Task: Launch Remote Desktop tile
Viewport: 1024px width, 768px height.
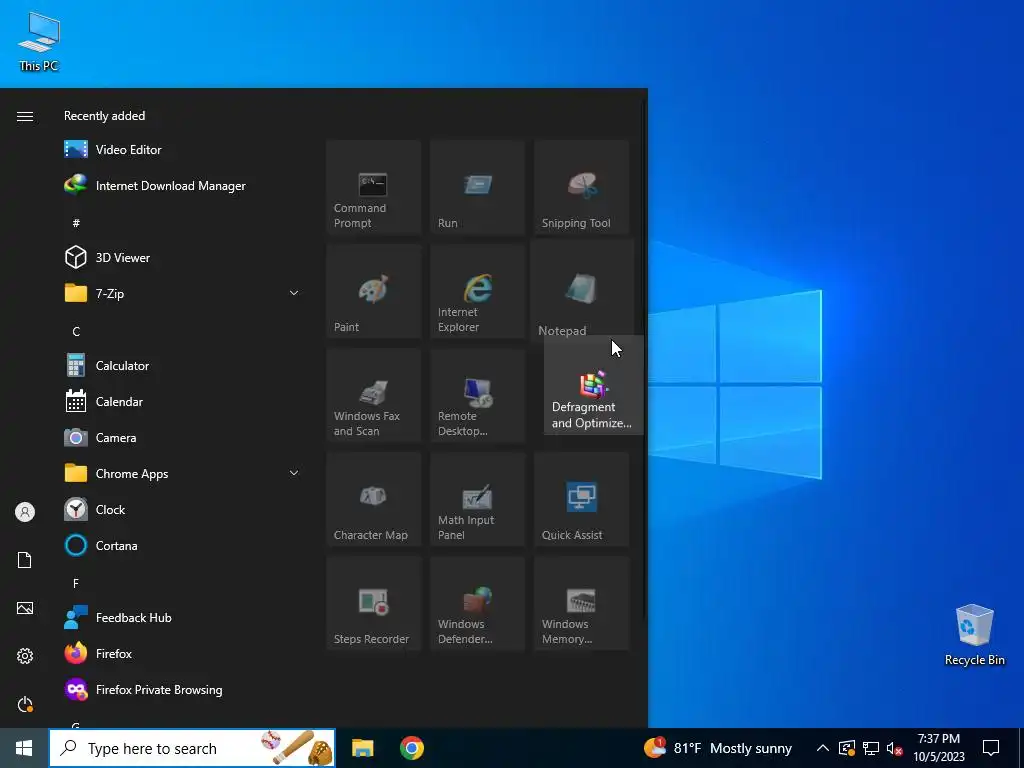Action: pyautogui.click(x=477, y=395)
